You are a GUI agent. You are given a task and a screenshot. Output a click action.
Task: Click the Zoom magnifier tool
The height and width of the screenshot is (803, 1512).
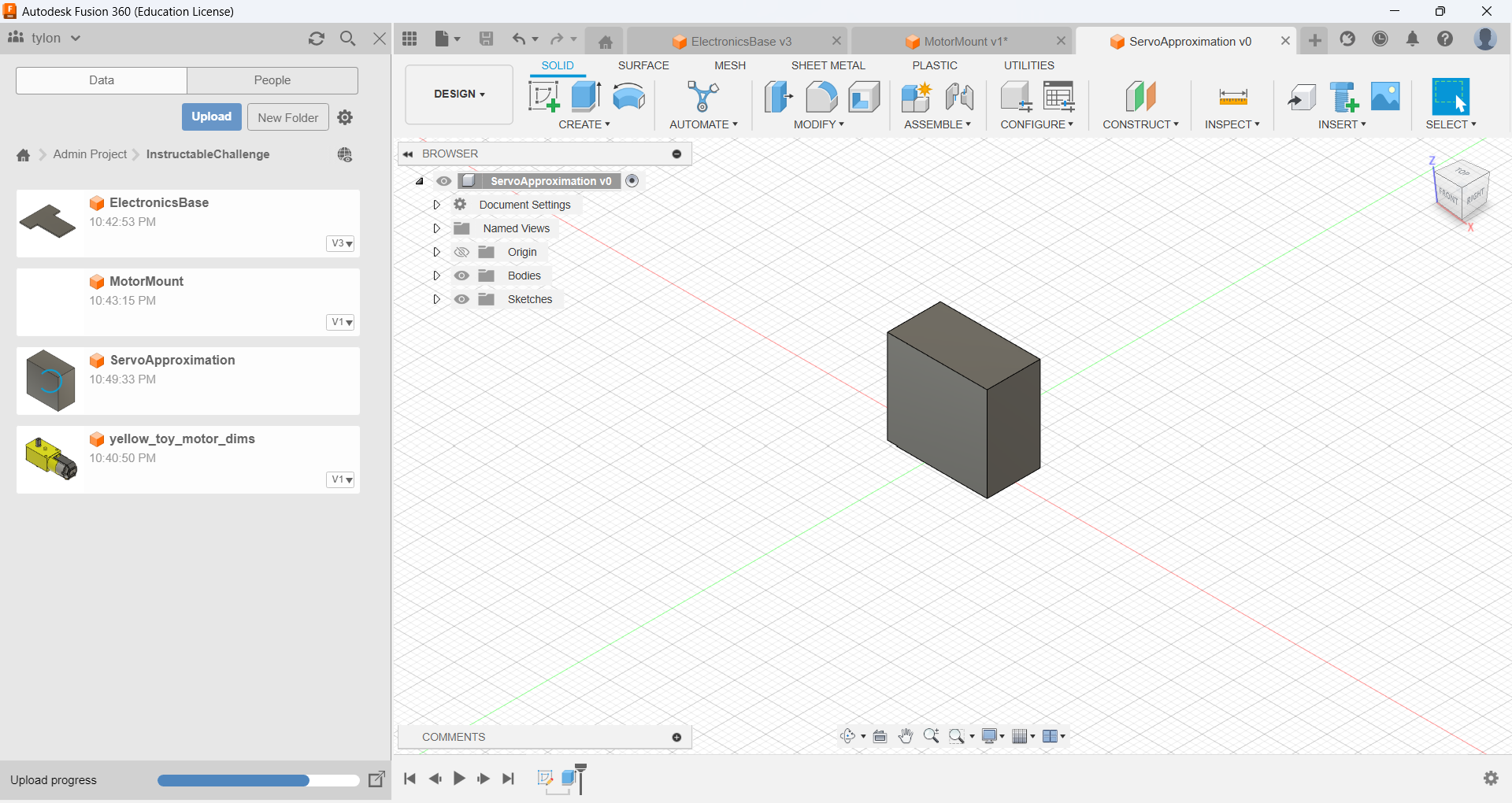pyautogui.click(x=931, y=736)
